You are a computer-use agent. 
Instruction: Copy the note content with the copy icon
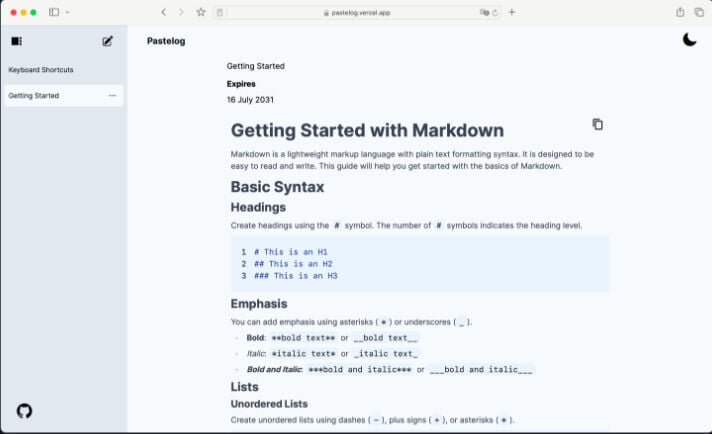(x=597, y=124)
